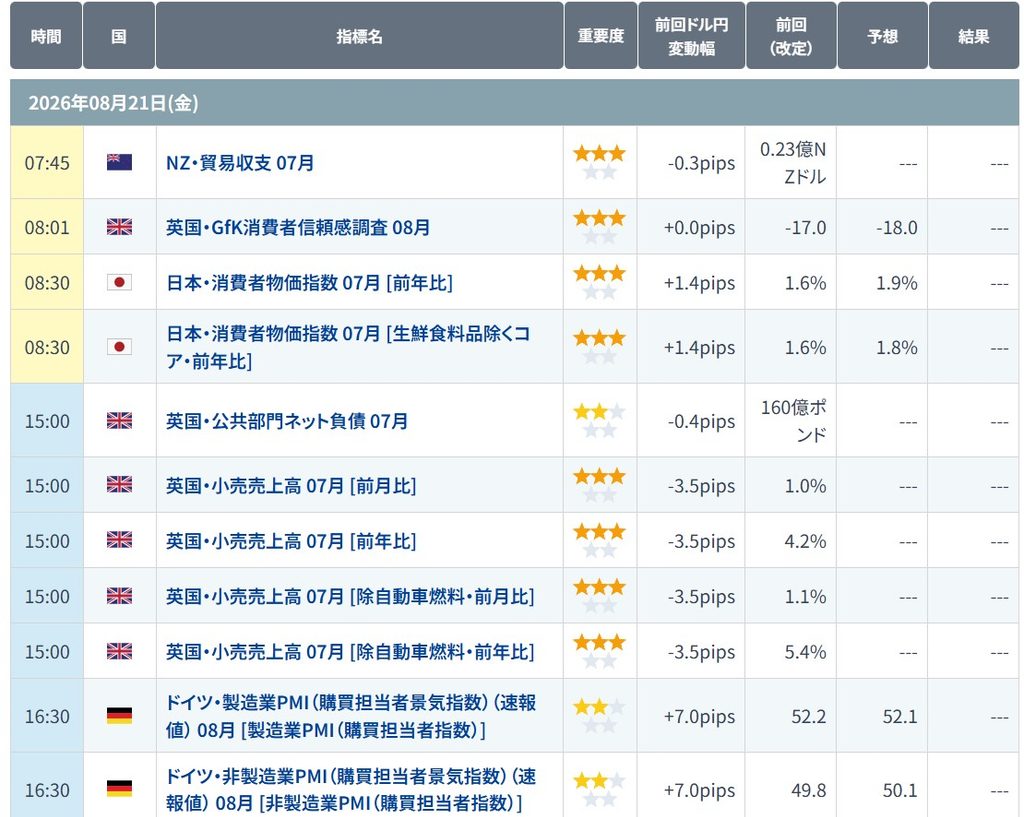
Task: Click the 前回ドル円変動幅 column header
Action: click(x=692, y=35)
